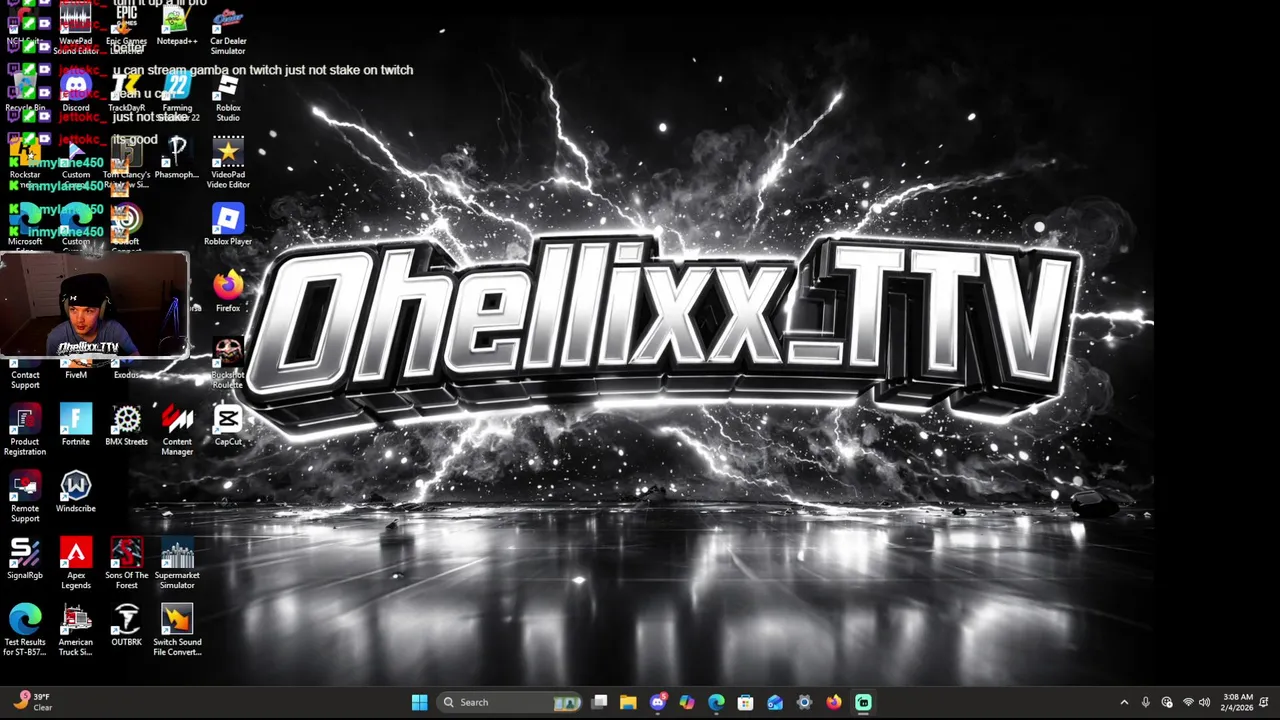
Task: Launch Sons Of The Forest shortcut
Action: (126, 565)
